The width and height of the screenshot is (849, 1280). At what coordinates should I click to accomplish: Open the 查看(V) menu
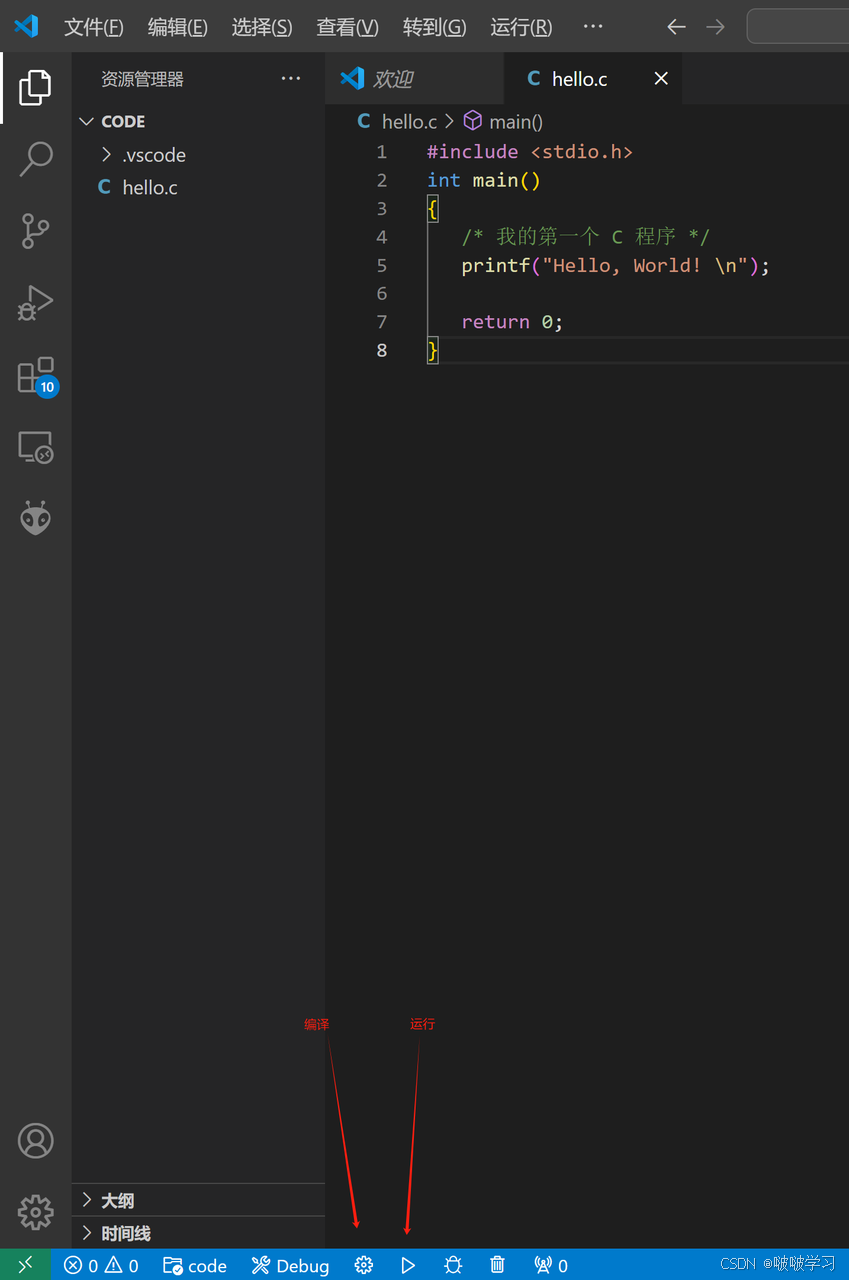coord(347,27)
